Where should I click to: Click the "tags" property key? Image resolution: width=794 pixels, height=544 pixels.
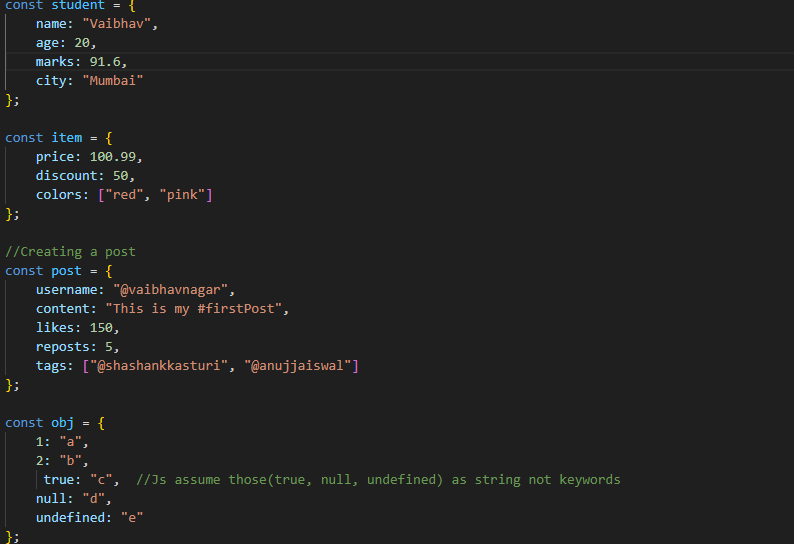(x=51, y=366)
